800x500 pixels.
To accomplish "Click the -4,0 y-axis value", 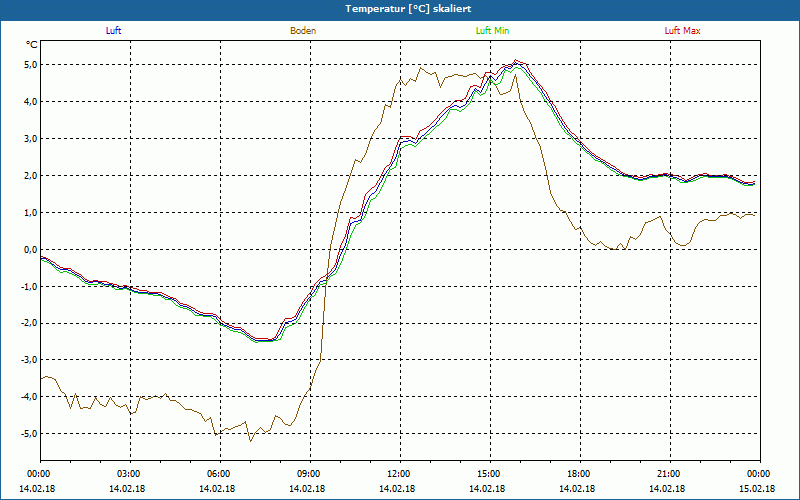I will 29,396.
